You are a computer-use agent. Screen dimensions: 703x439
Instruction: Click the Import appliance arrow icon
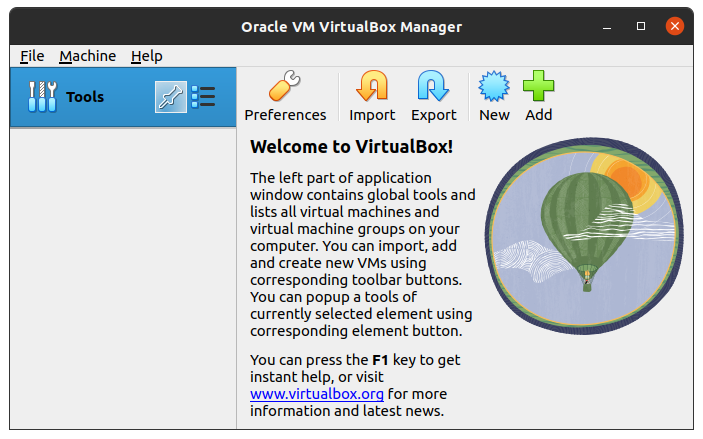372,86
